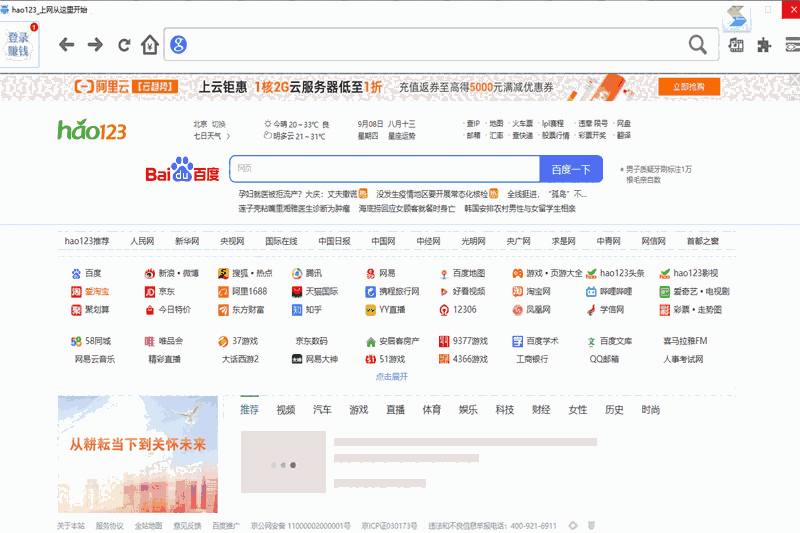The image size is (800, 533).
Task: Click the 从耕耘当下到关怀未来 banner image
Action: (138, 454)
